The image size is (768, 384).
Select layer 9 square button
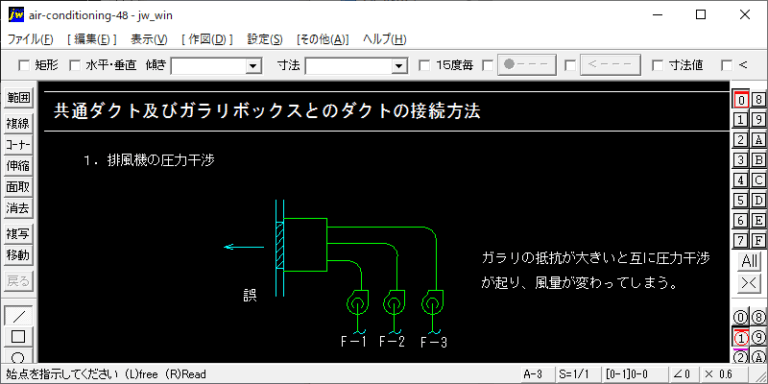[x=759, y=120]
